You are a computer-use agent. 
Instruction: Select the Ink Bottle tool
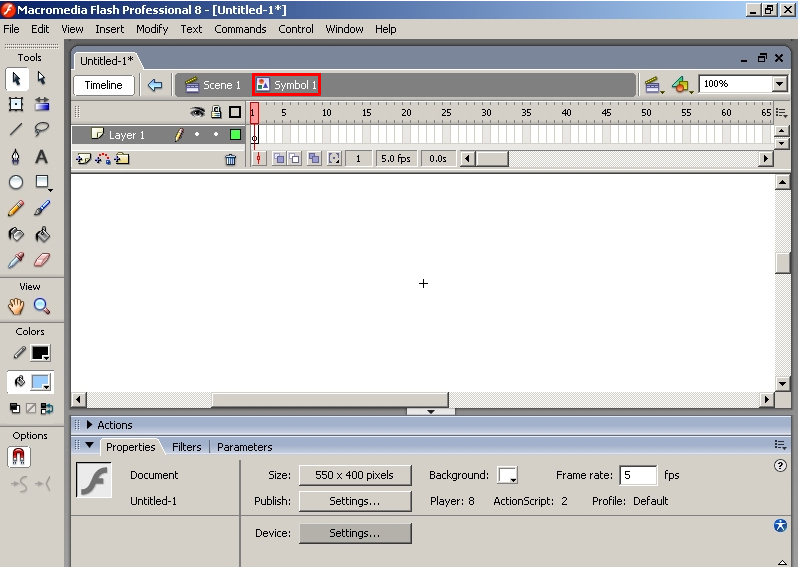point(16,235)
